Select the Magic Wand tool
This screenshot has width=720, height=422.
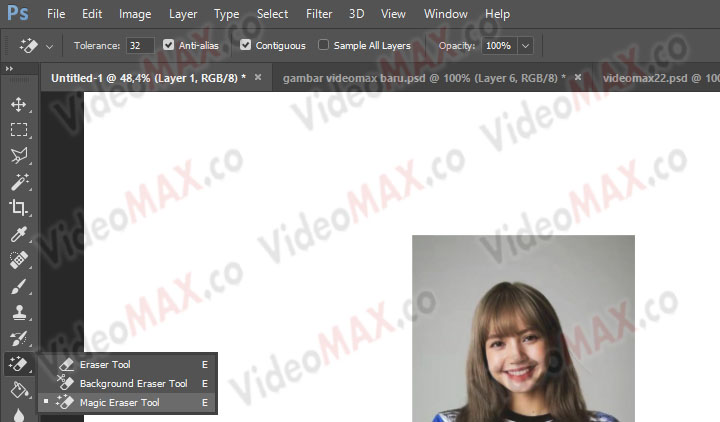tap(19, 182)
